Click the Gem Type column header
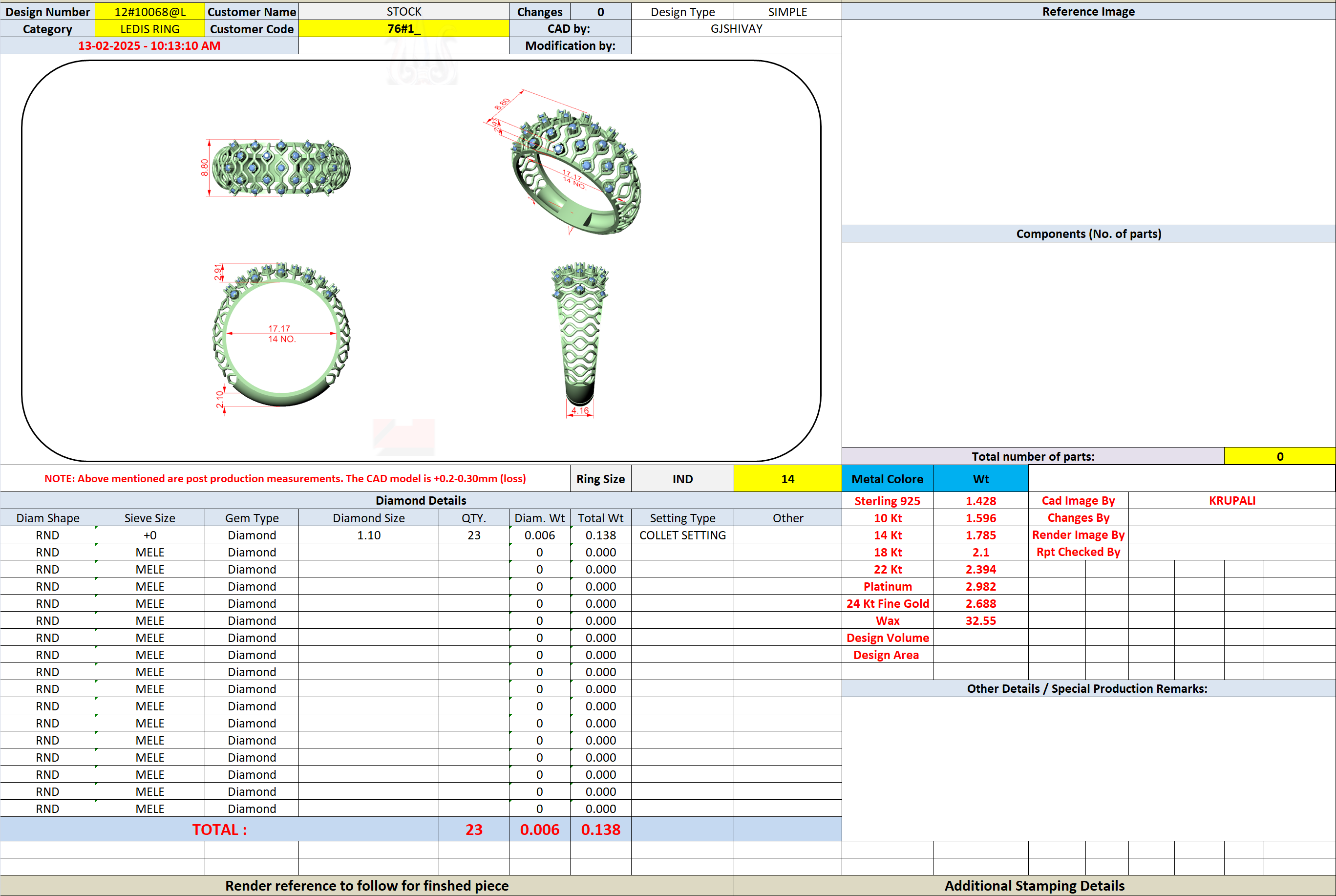The height and width of the screenshot is (896, 1336). click(x=252, y=518)
